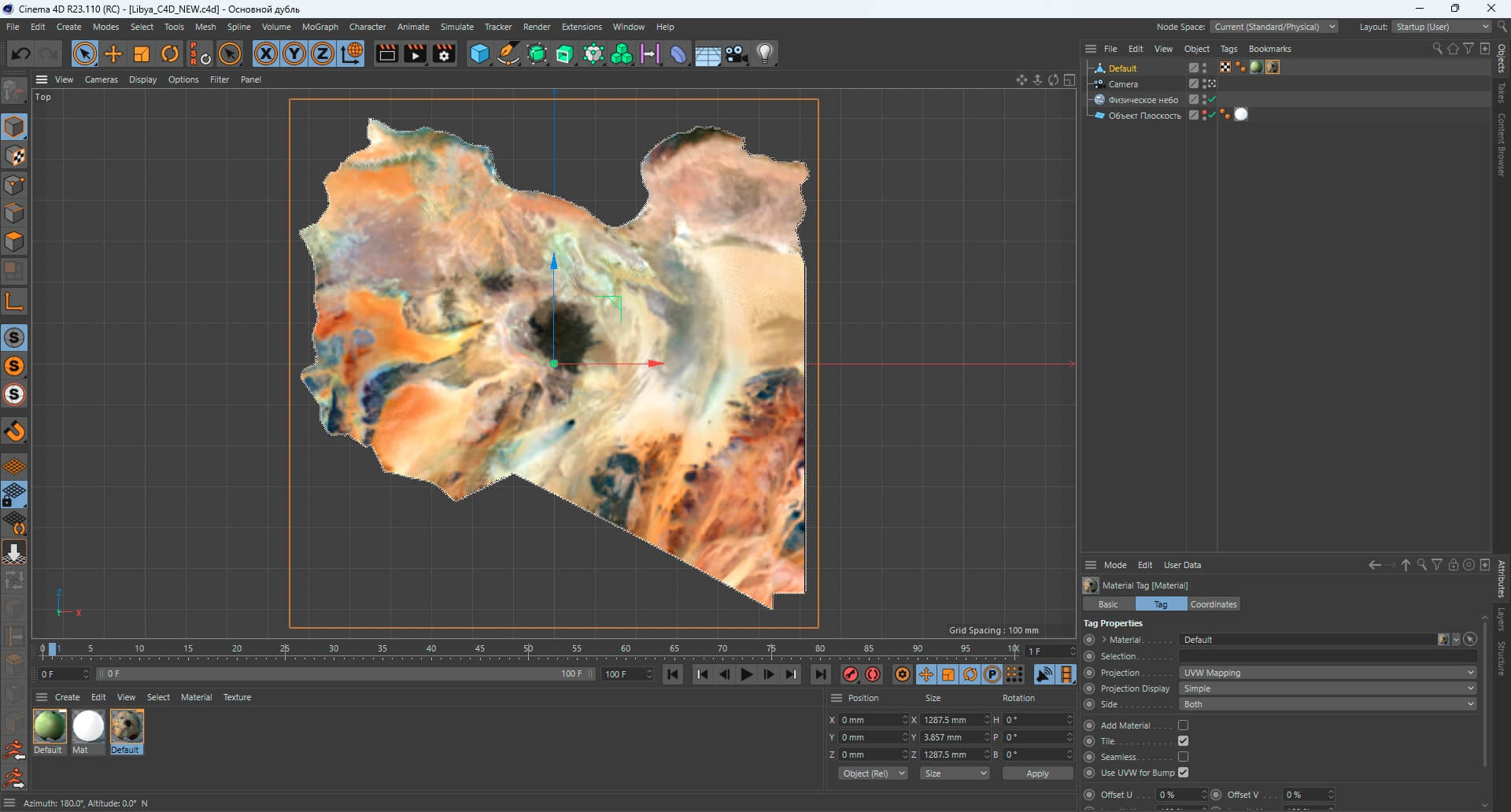Select the Move tool

point(113,54)
